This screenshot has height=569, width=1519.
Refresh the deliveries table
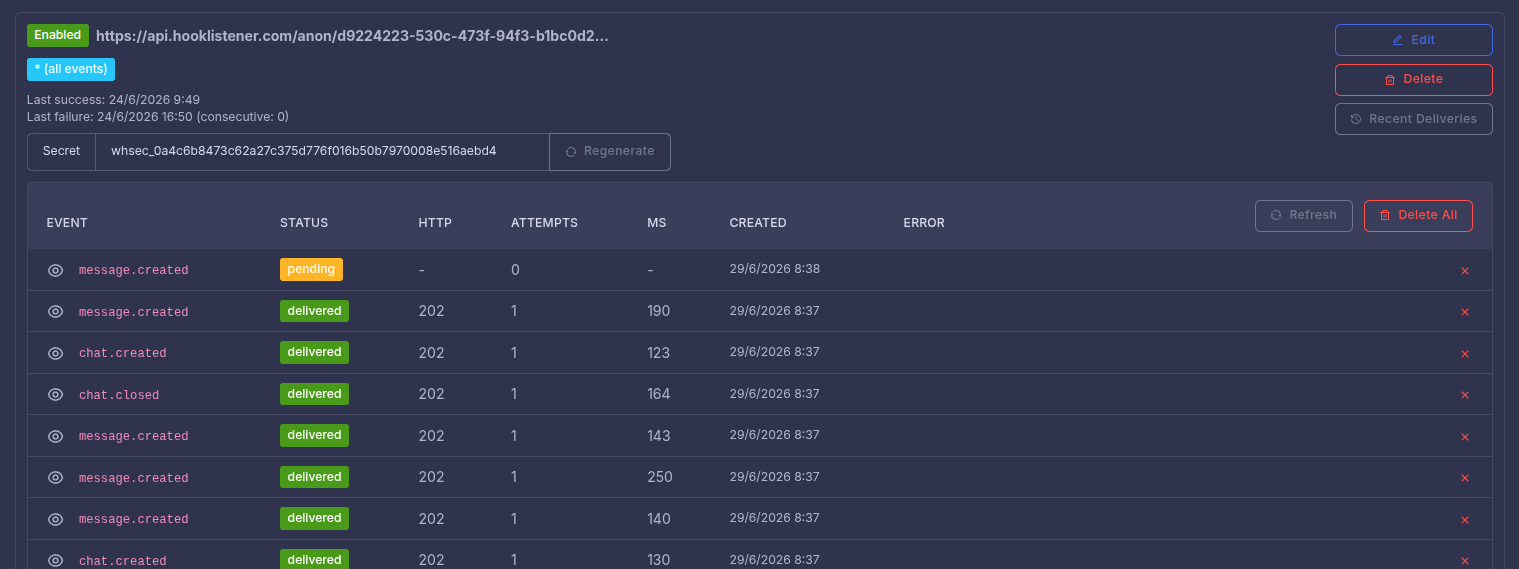[1304, 215]
